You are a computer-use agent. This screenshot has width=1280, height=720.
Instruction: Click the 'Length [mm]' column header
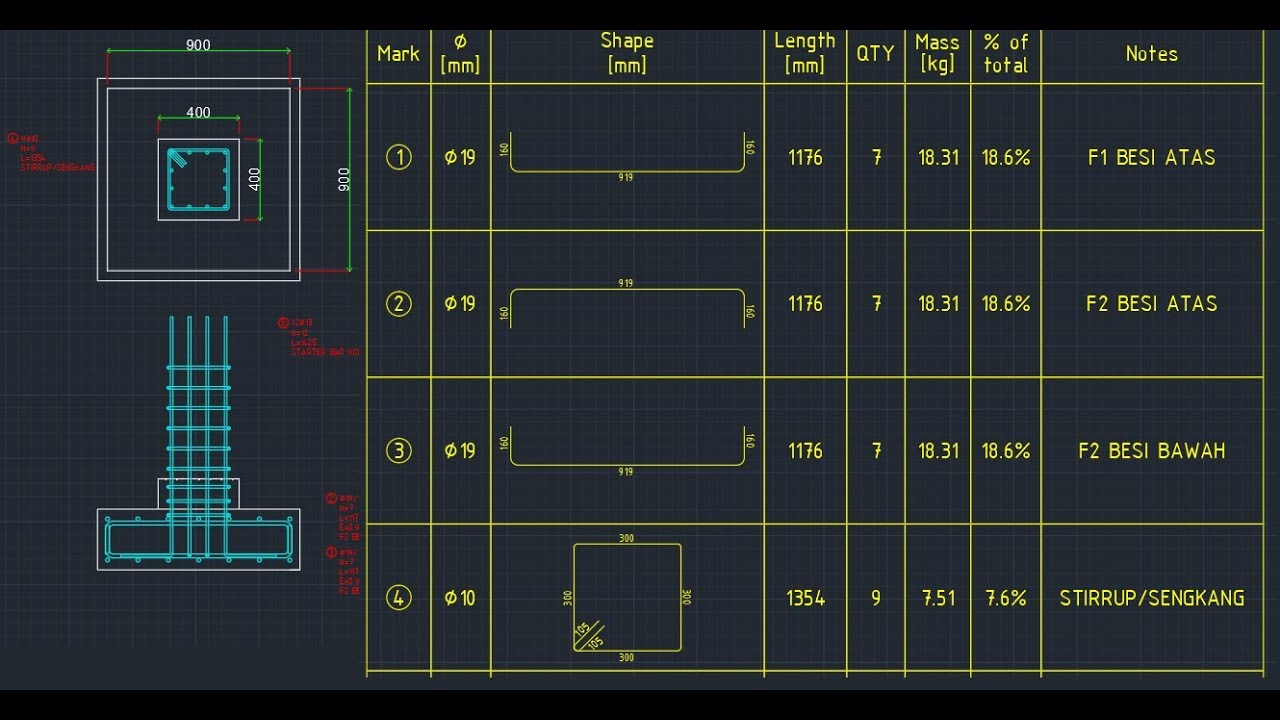(804, 53)
